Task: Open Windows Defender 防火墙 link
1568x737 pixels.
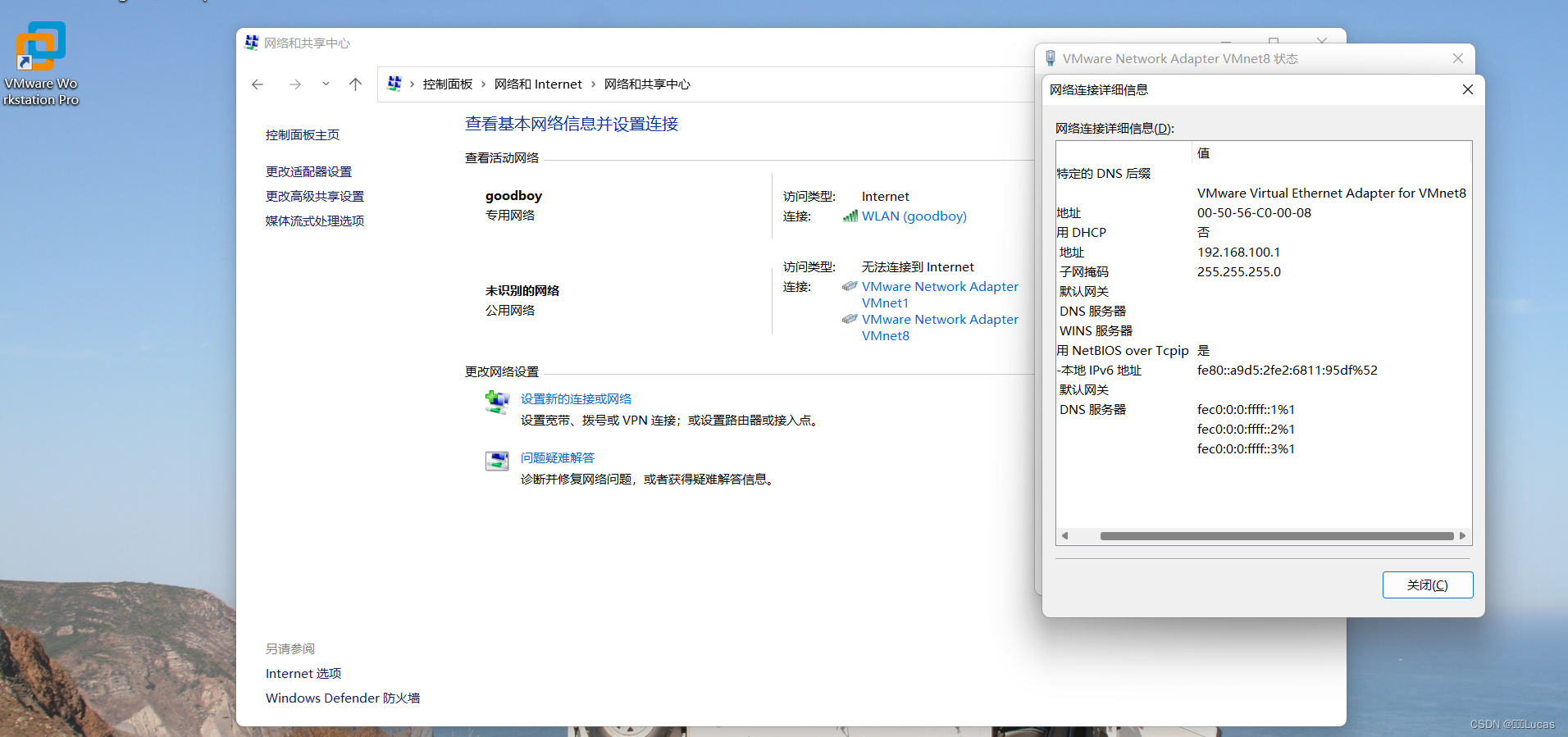Action: click(343, 698)
